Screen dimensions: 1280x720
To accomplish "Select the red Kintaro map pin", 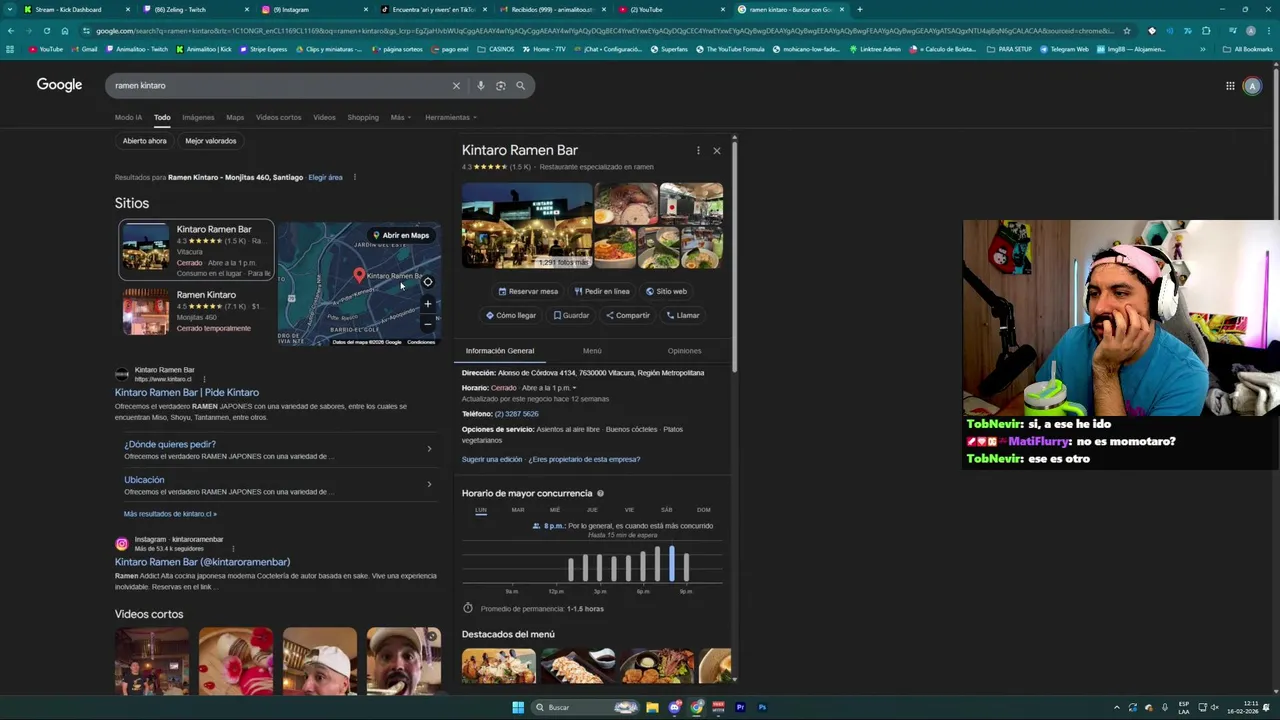I will tap(359, 274).
